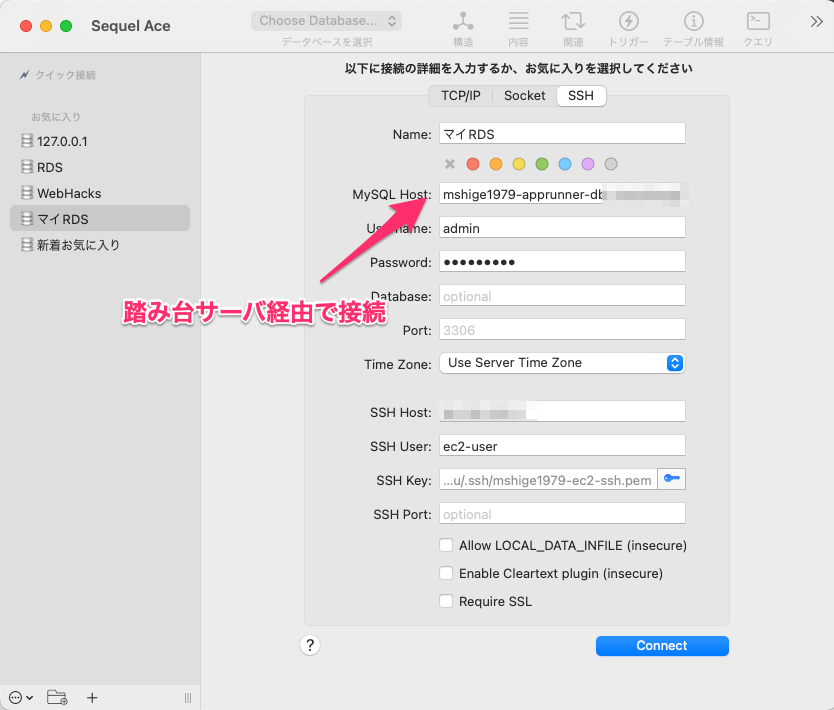Click the Connect button
Screen dimensions: 834x710
pos(662,646)
